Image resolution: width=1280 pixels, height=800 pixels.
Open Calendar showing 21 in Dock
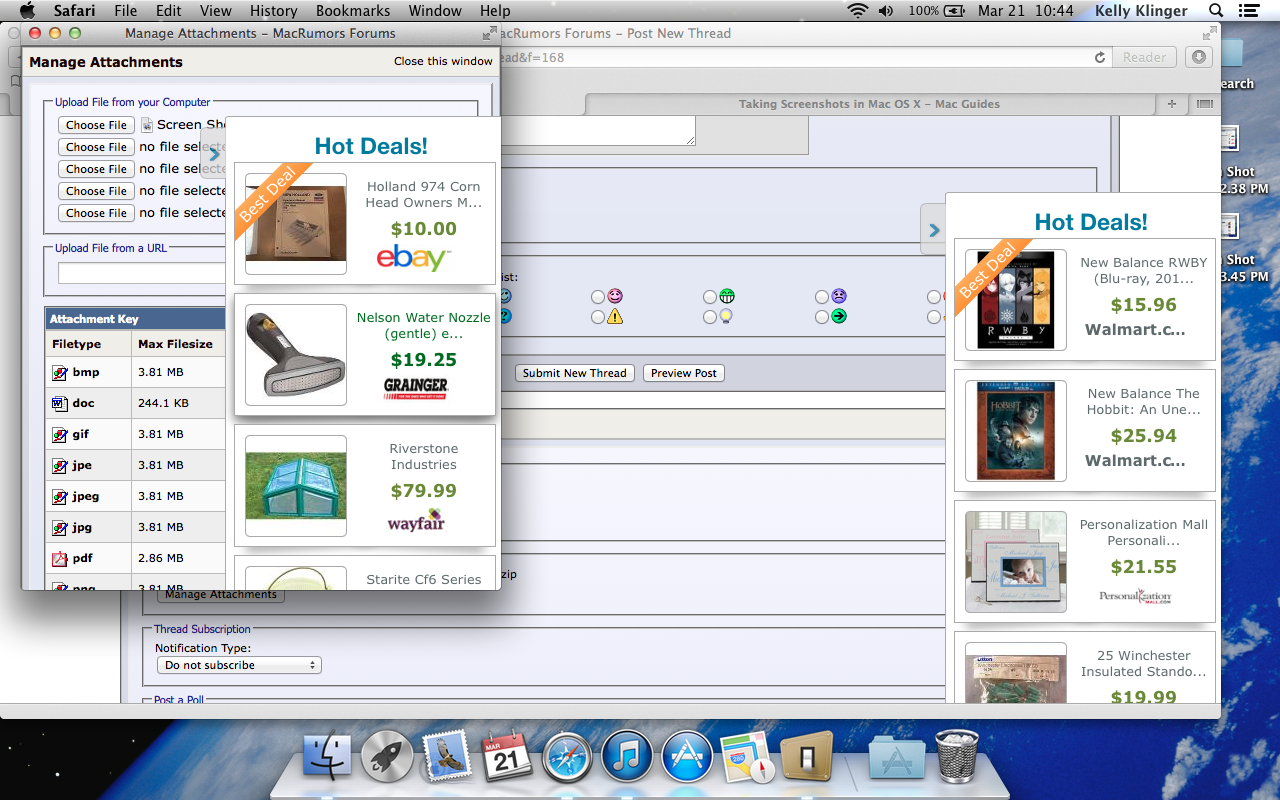(x=507, y=757)
